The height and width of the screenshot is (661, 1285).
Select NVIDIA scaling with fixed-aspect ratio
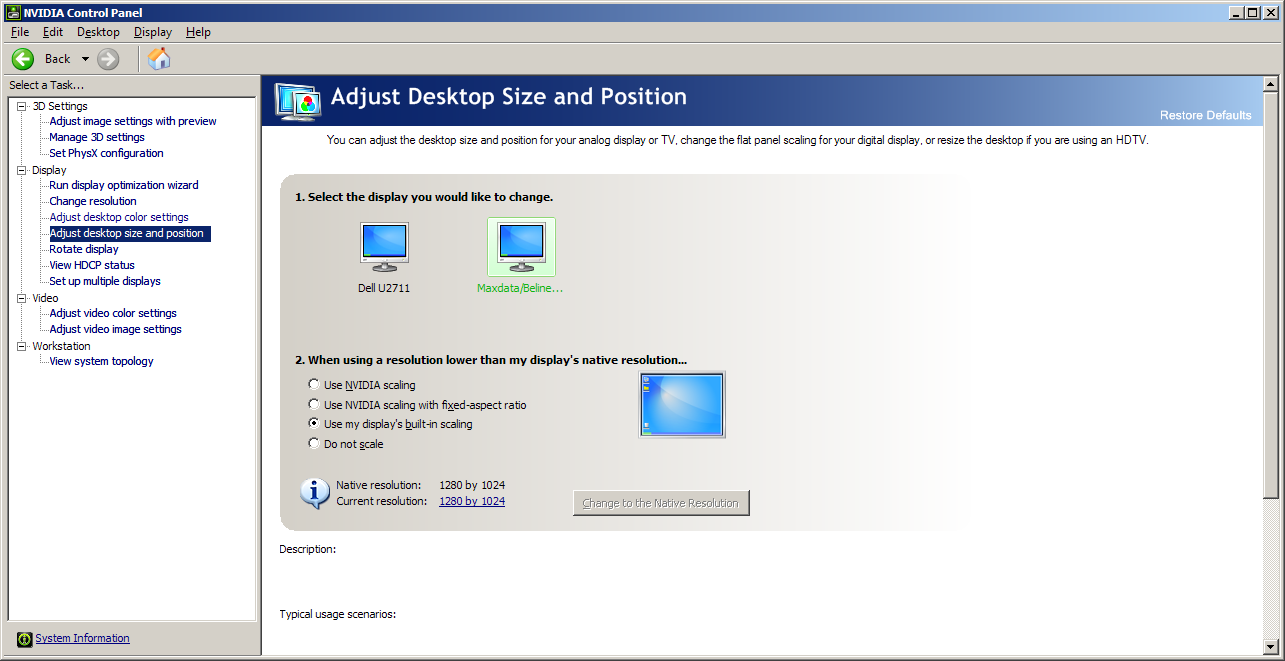[314, 404]
